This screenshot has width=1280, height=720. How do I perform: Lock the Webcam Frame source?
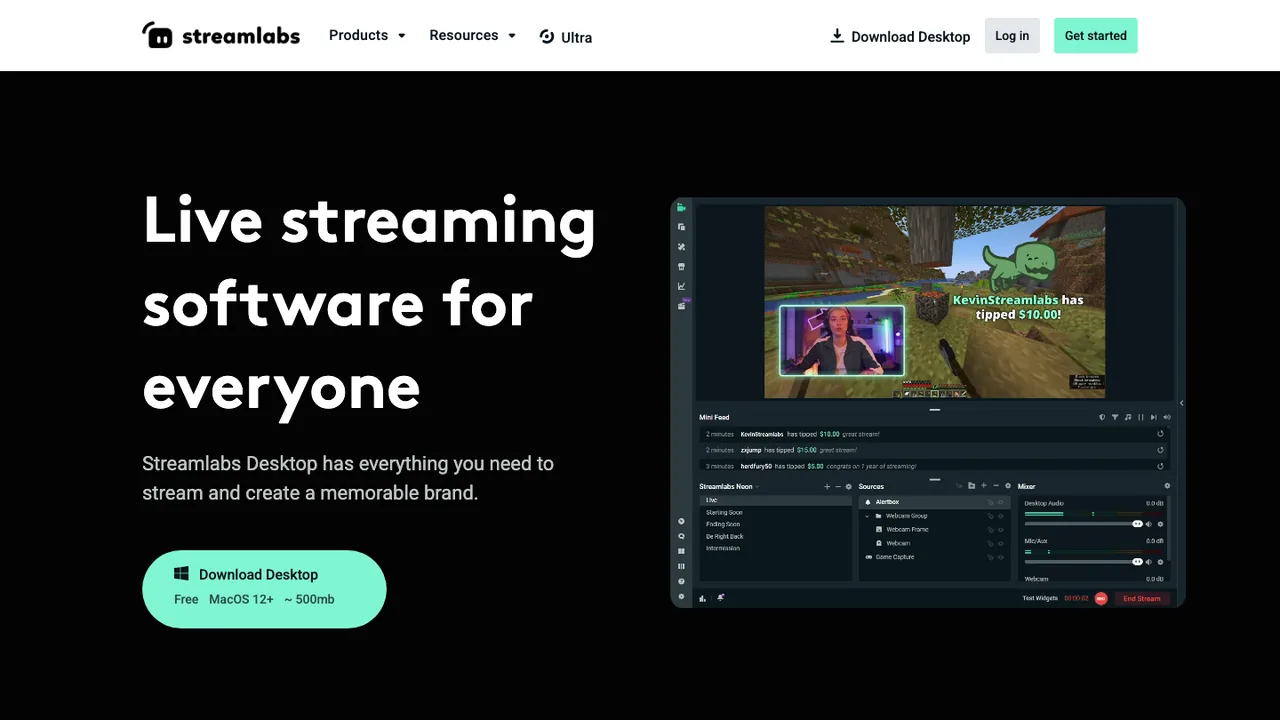point(990,530)
